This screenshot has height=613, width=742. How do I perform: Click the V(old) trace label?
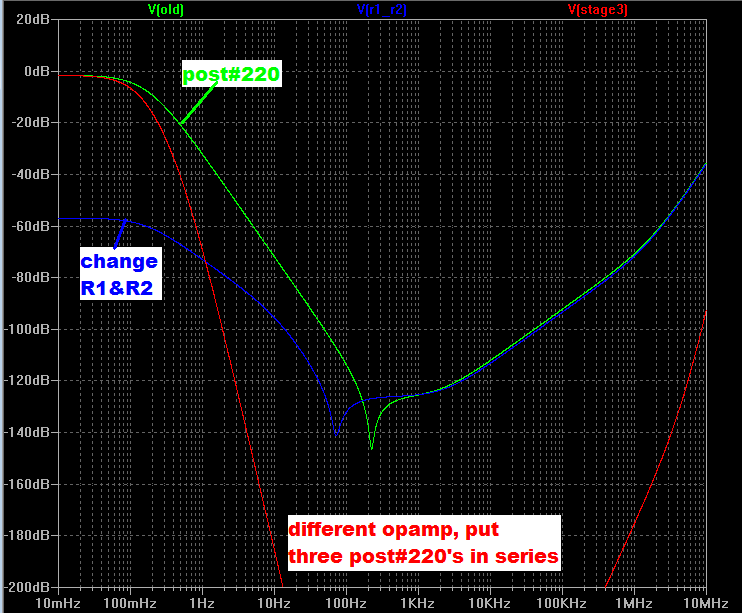[166, 9]
